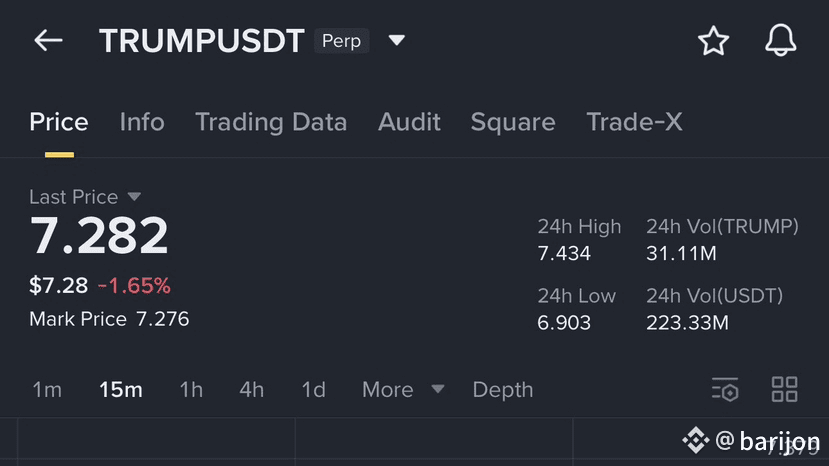Set chart interval to 1m
The width and height of the screenshot is (829, 466).
[x=47, y=389]
